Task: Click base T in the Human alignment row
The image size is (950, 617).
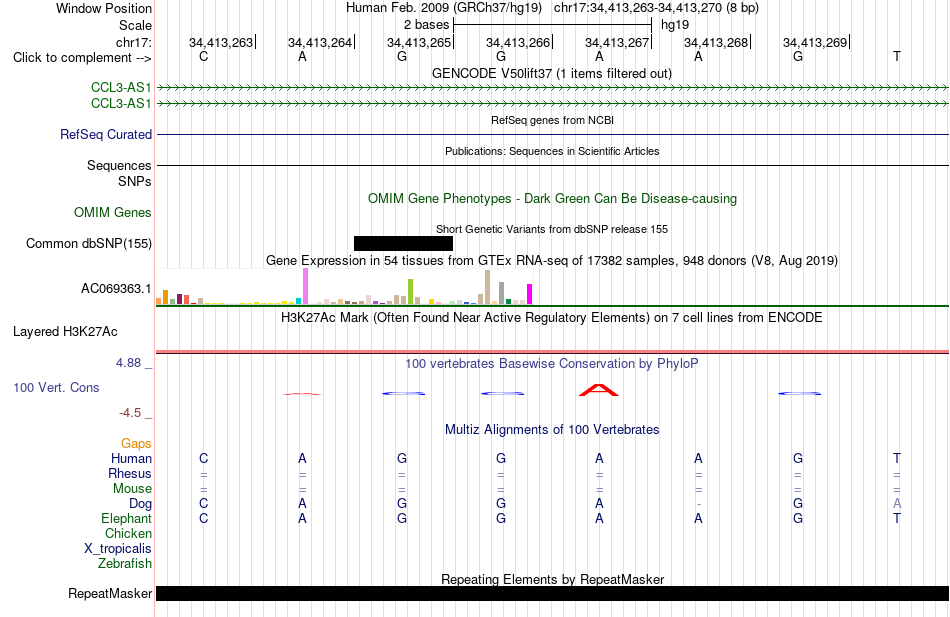Action: [897, 458]
